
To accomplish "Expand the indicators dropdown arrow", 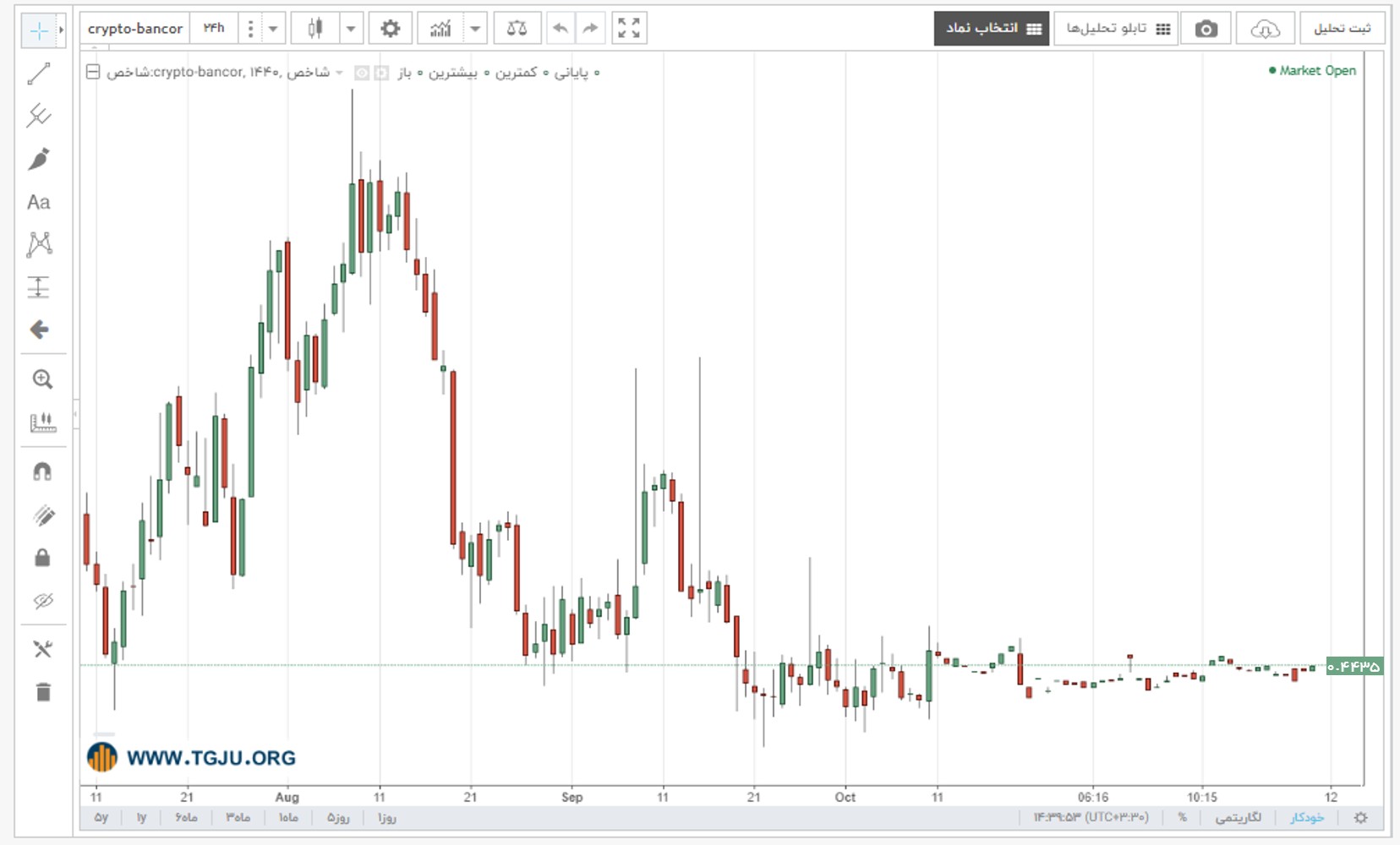I will click(x=475, y=29).
